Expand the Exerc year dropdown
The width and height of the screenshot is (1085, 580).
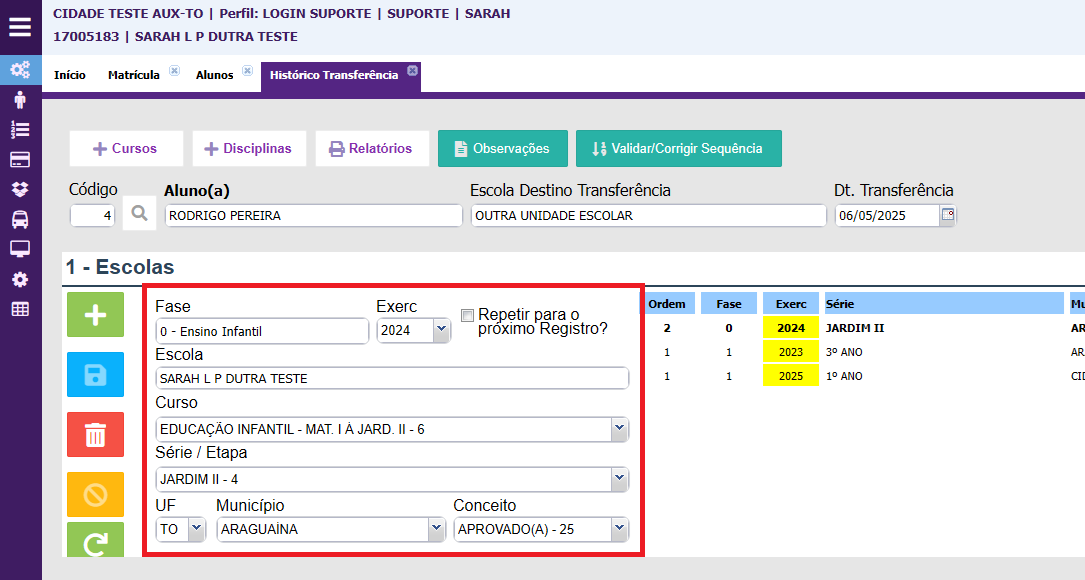pyautogui.click(x=441, y=330)
